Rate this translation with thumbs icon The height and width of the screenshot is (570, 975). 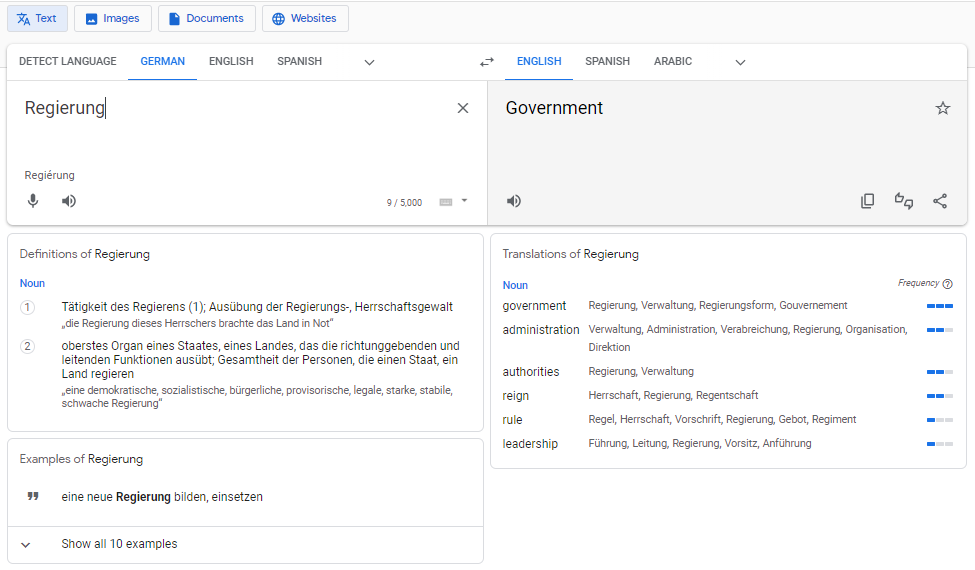pos(903,201)
